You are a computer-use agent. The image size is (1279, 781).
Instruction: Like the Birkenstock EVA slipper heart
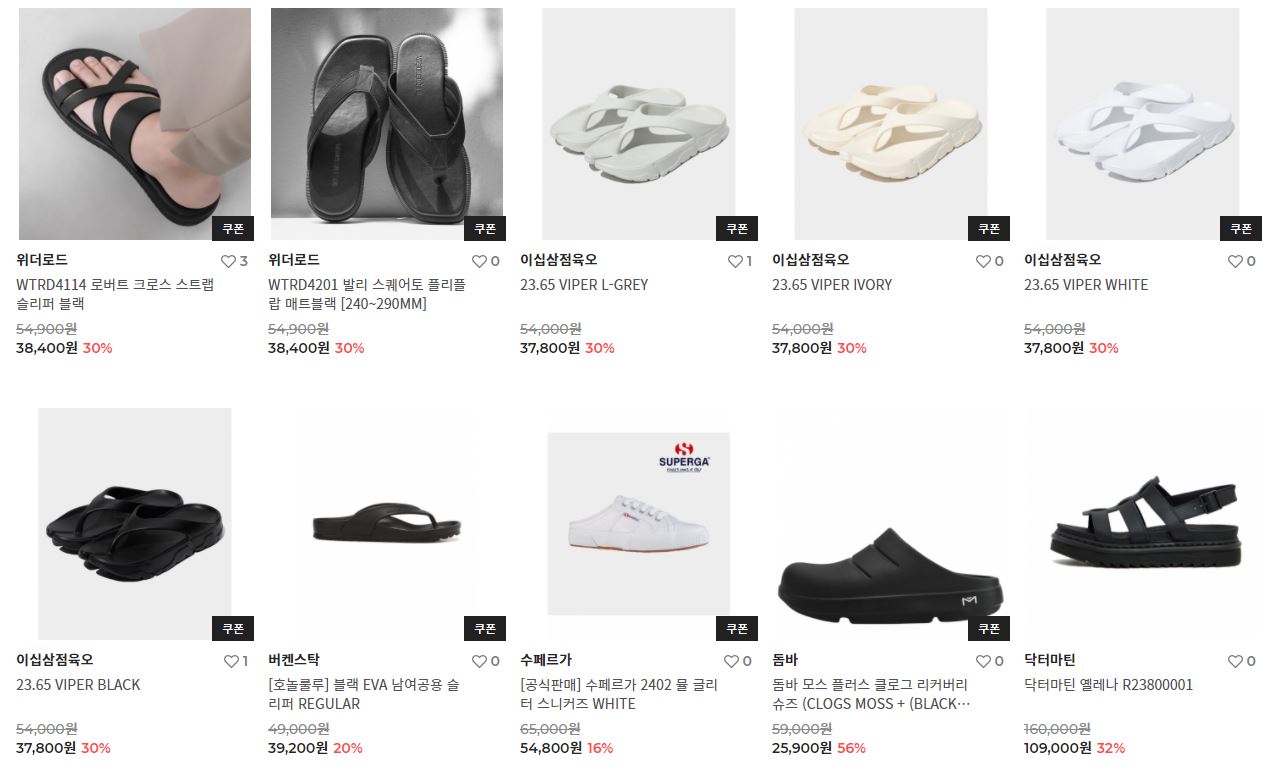pos(479,661)
